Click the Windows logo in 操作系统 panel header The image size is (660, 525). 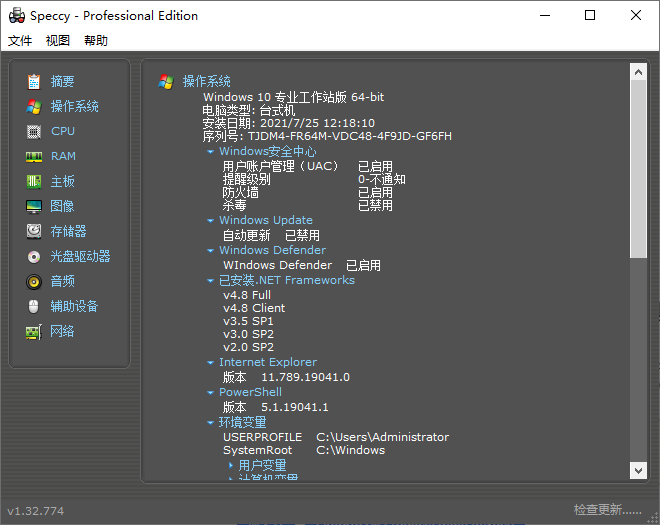tap(166, 82)
